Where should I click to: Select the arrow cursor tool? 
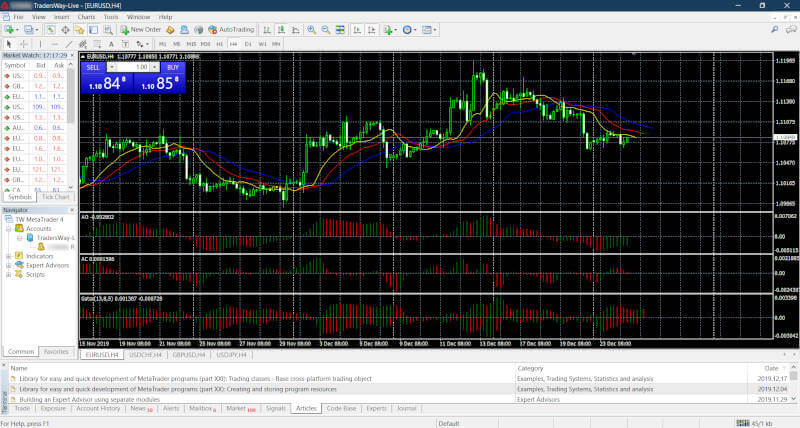pyautogui.click(x=9, y=44)
